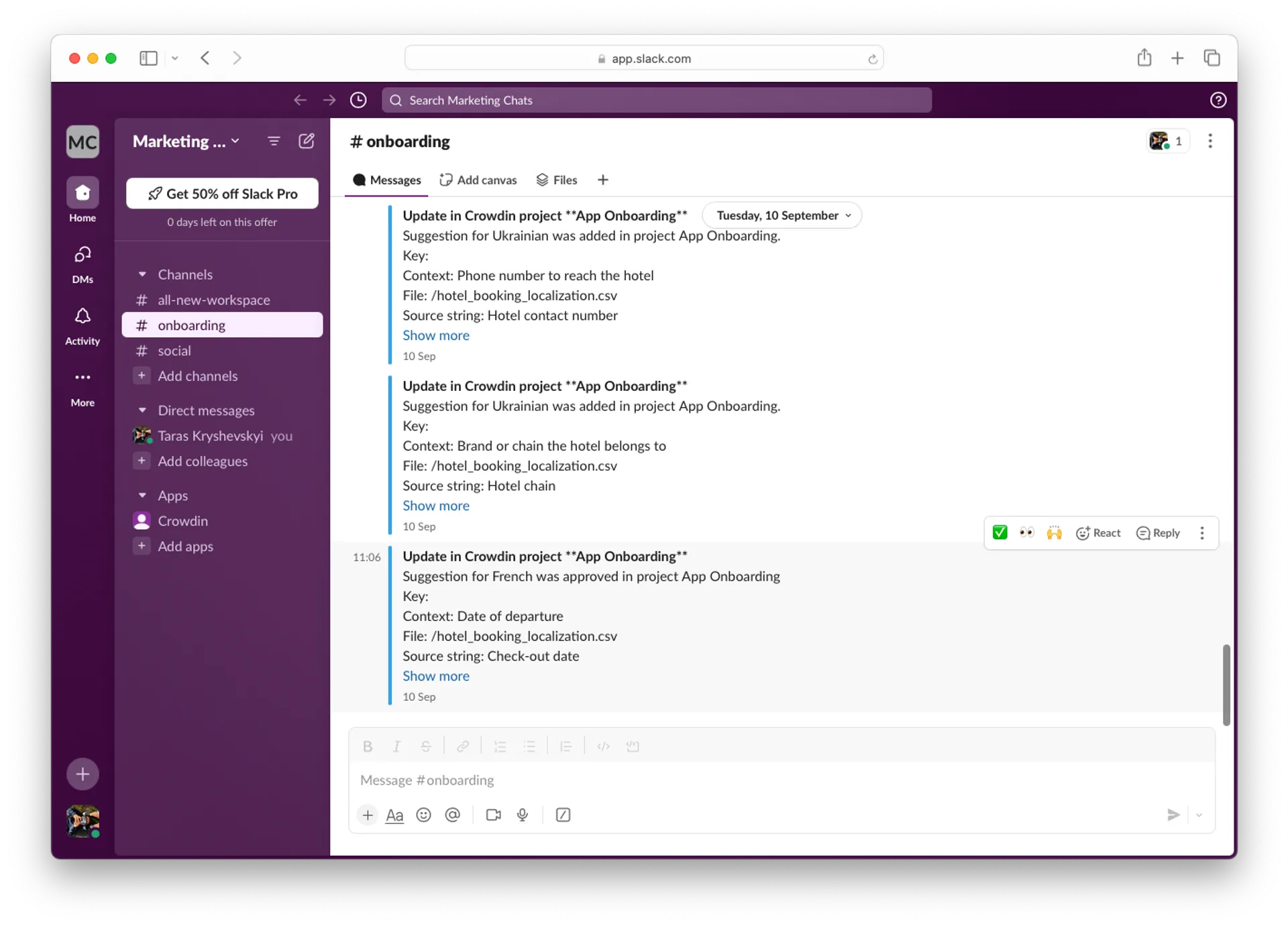Toggle ordered list formatting
This screenshot has height=926, width=1288.
point(500,746)
